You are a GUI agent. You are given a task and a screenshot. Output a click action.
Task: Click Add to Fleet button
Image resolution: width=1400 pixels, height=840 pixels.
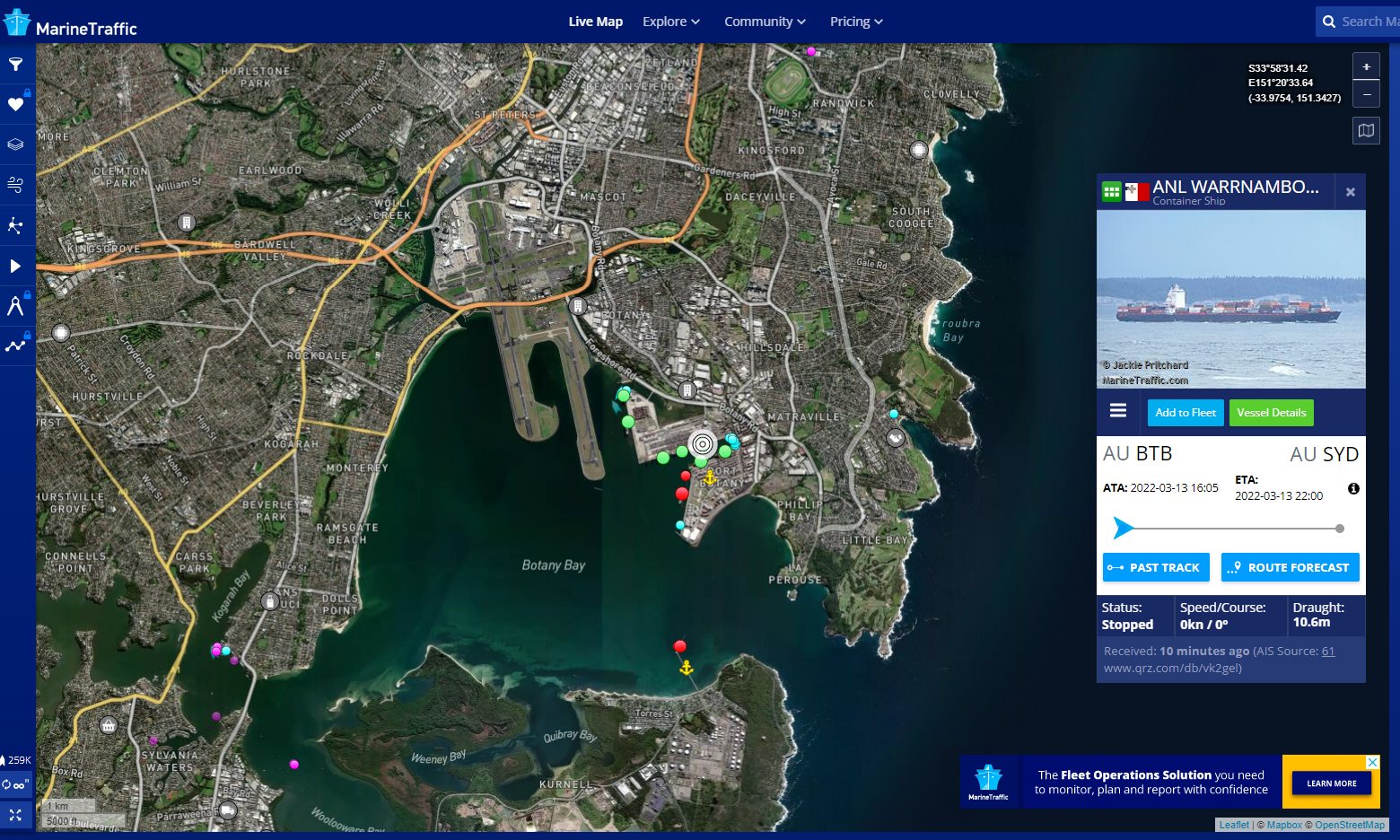pos(1186,413)
